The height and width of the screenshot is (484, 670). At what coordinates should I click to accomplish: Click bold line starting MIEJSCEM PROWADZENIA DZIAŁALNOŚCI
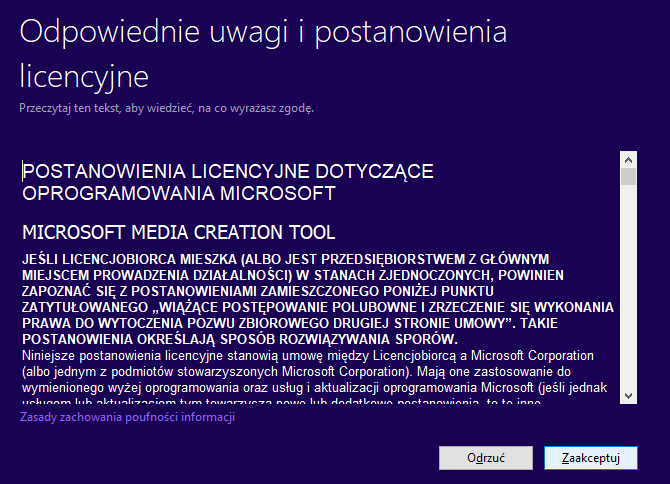click(x=293, y=275)
